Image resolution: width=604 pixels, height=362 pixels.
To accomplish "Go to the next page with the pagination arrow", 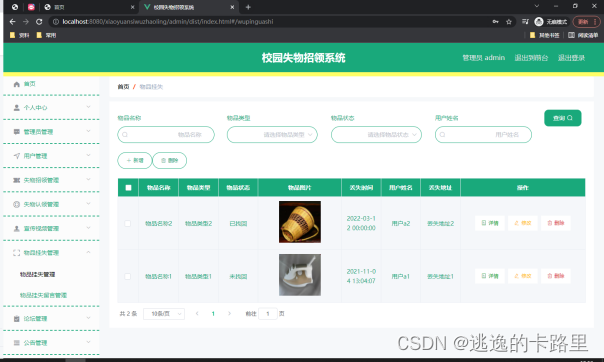I will pyautogui.click(x=229, y=313).
